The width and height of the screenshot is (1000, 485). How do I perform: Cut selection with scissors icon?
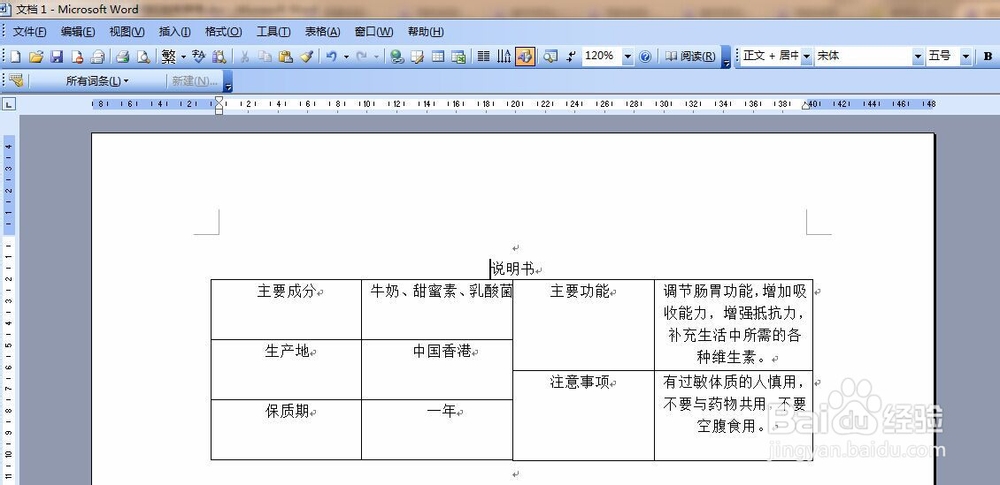click(x=244, y=57)
